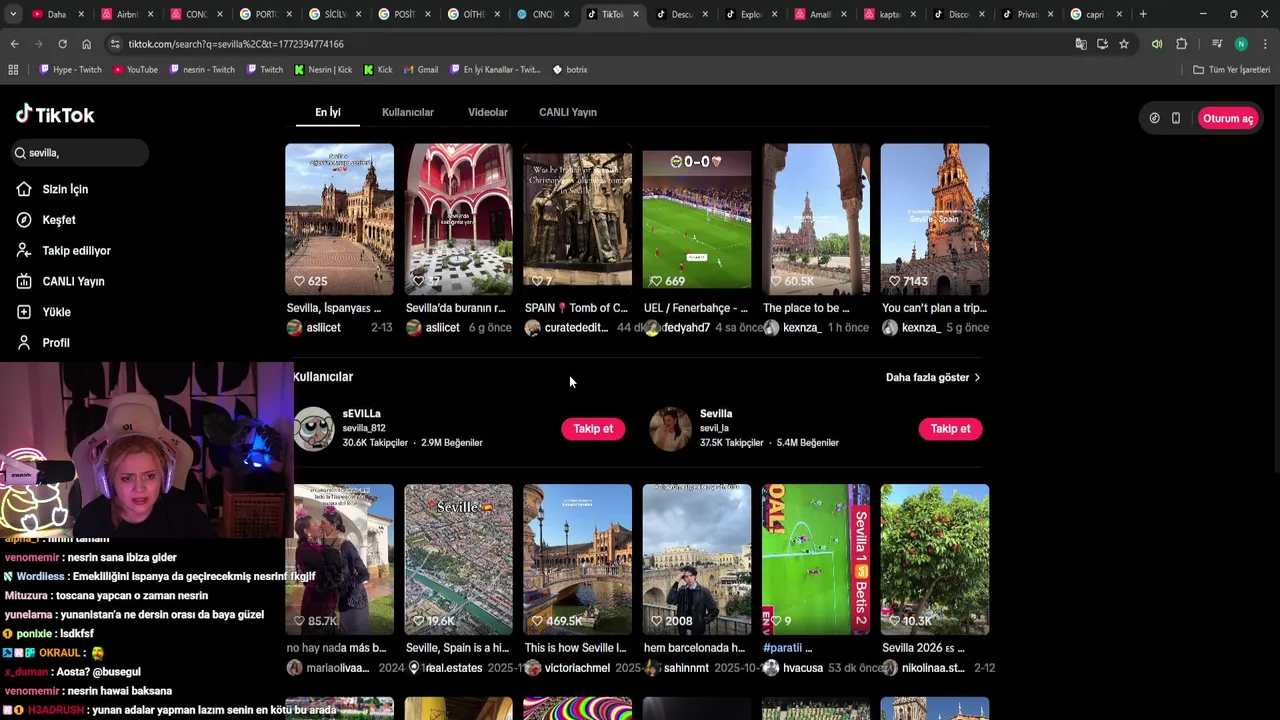This screenshot has height=720, width=1280.
Task: Expand Daha fazla göster for users
Action: (x=933, y=377)
